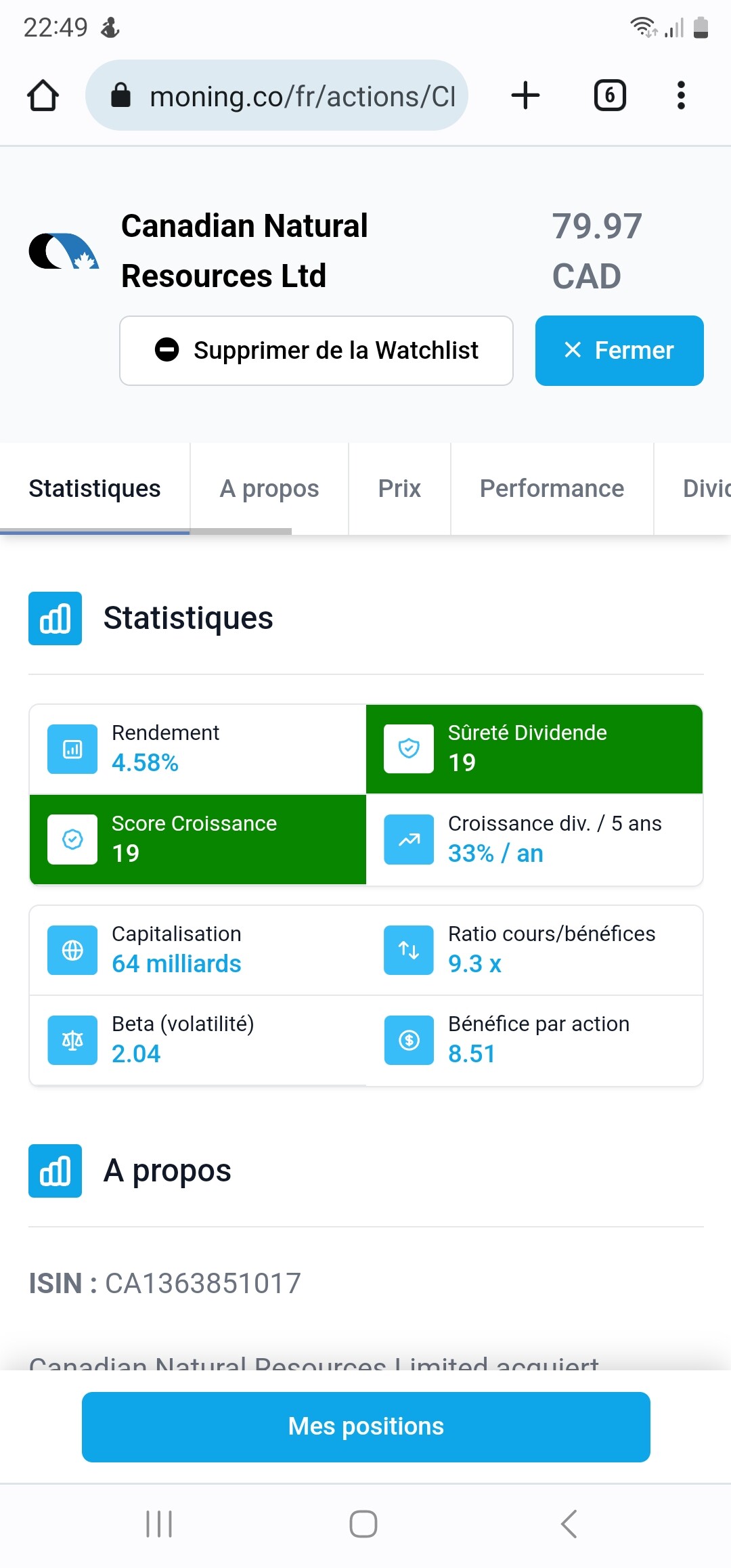Tap the battery status icon

[701, 27]
